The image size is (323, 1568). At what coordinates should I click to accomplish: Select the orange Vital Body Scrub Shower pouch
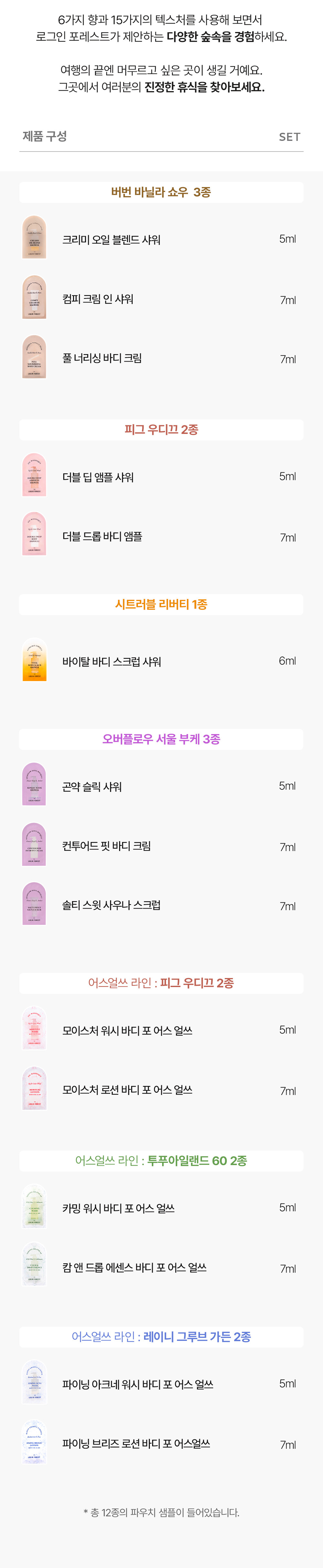pos(34,660)
